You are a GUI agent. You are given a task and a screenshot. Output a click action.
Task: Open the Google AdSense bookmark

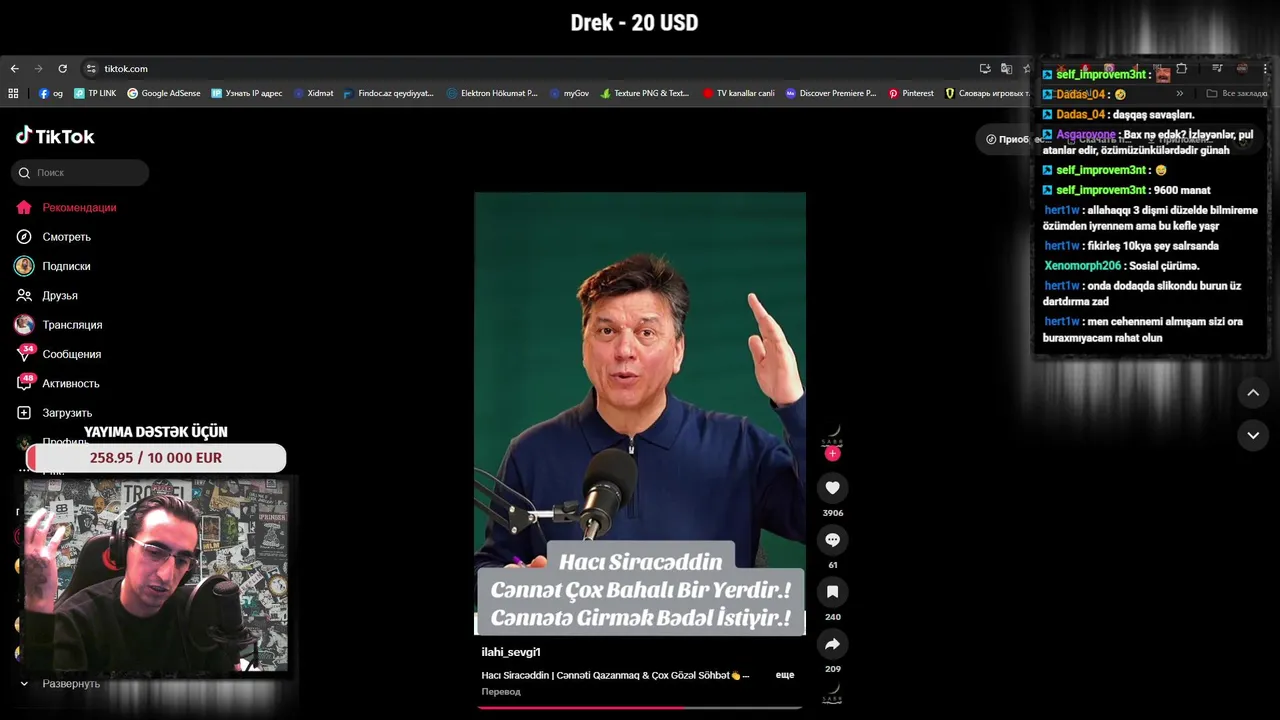163,93
